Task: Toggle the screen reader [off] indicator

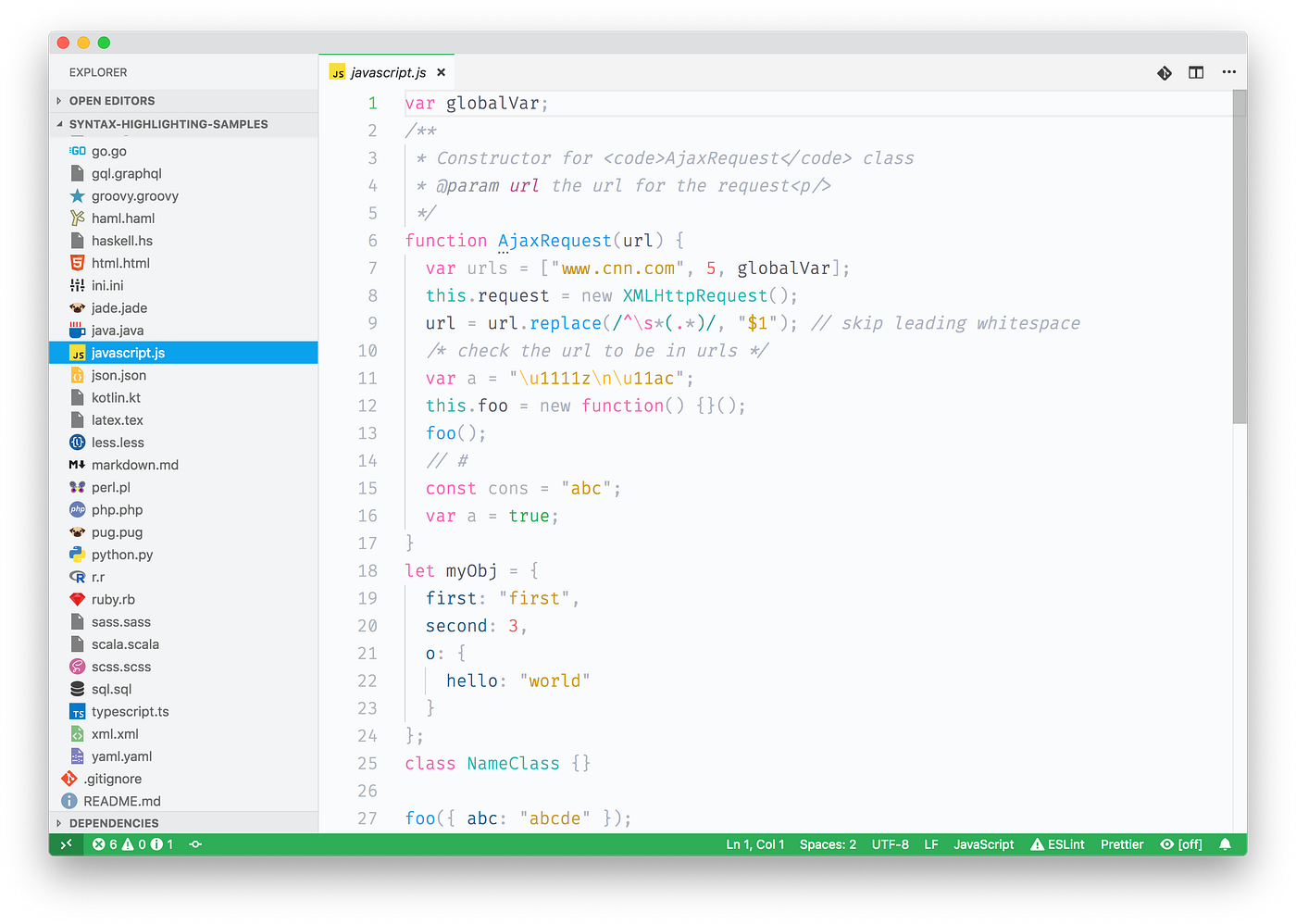Action: (1180, 843)
